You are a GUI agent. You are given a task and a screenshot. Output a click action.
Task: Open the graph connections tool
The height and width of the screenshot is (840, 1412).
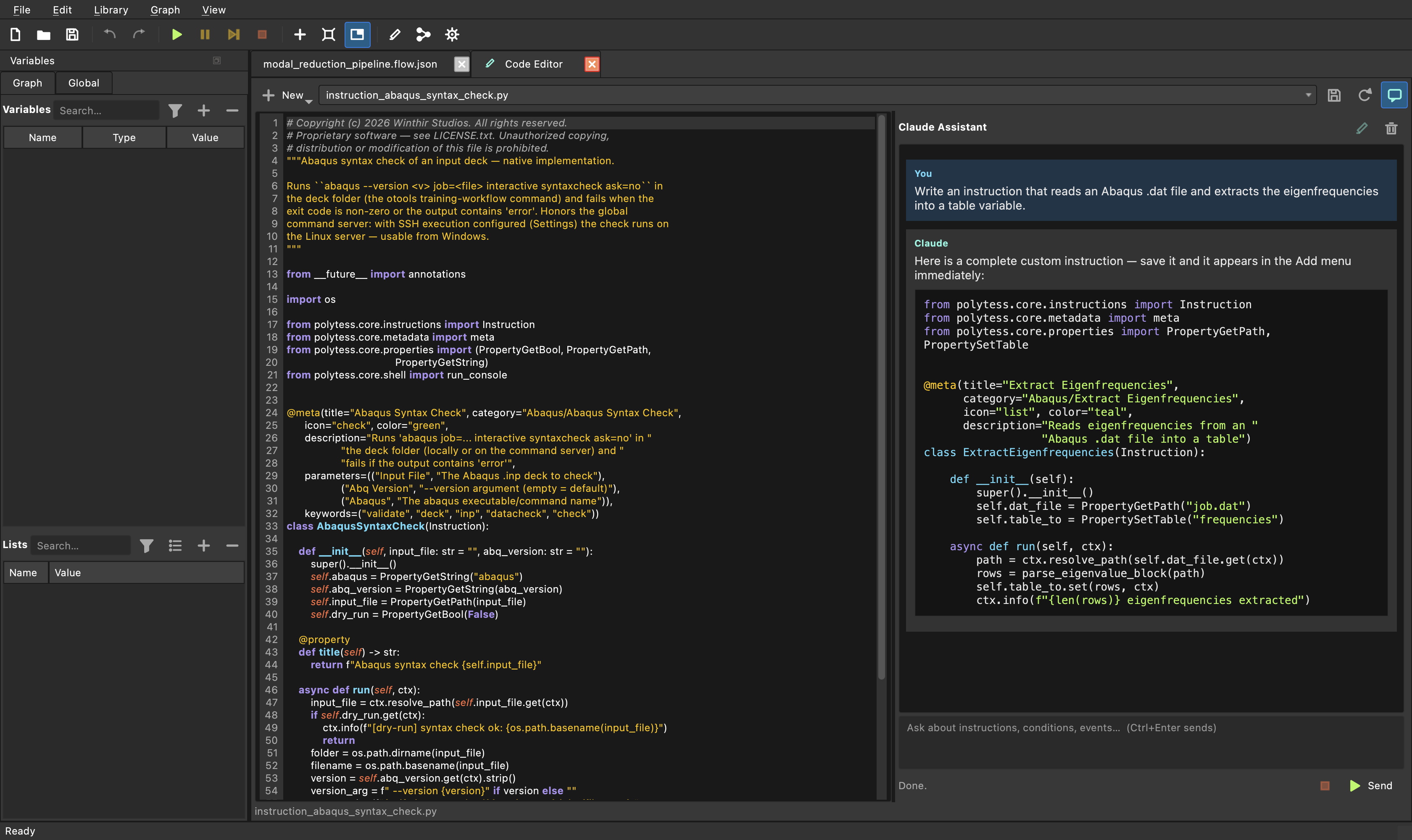point(423,34)
